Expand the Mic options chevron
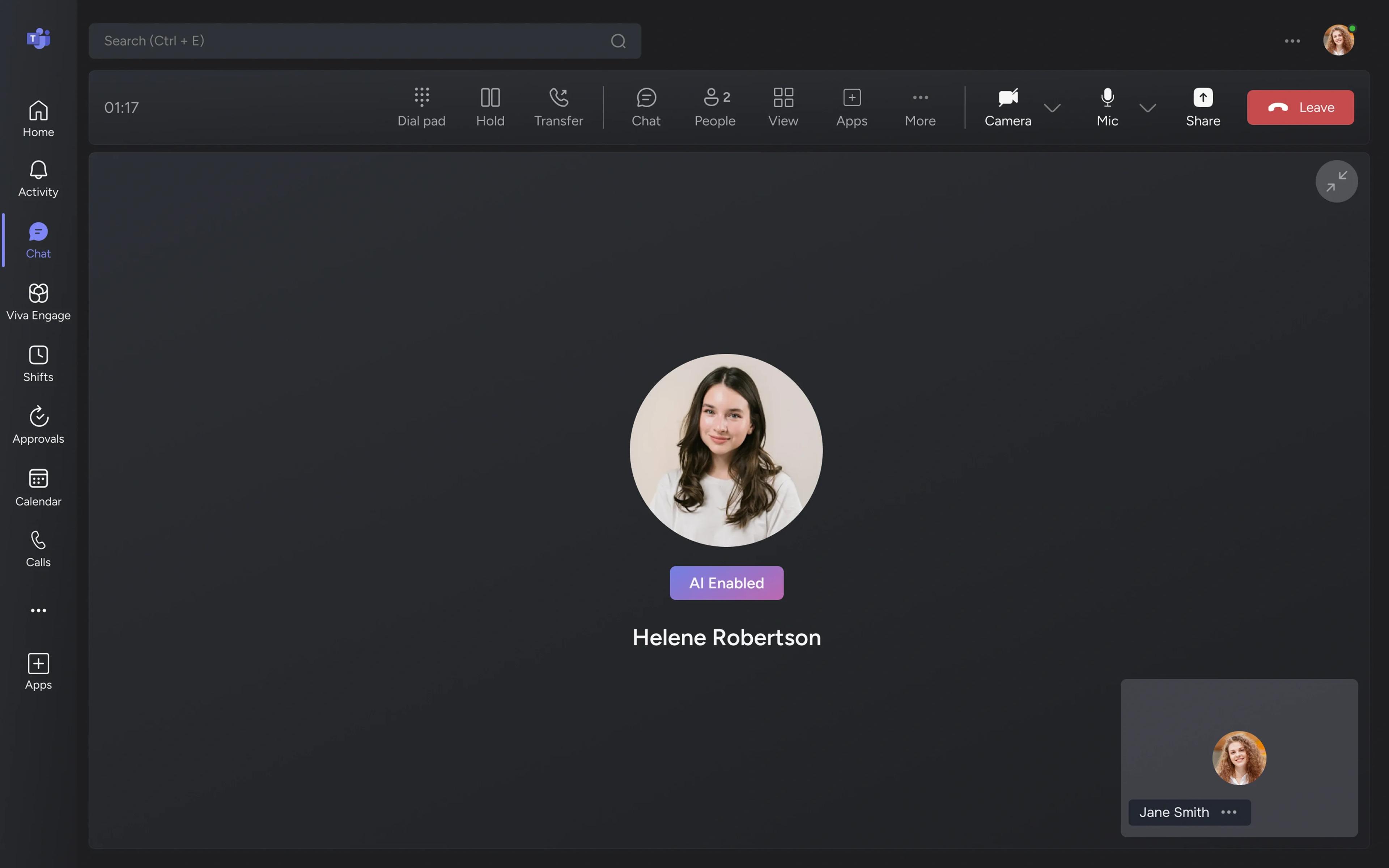 1147,108
